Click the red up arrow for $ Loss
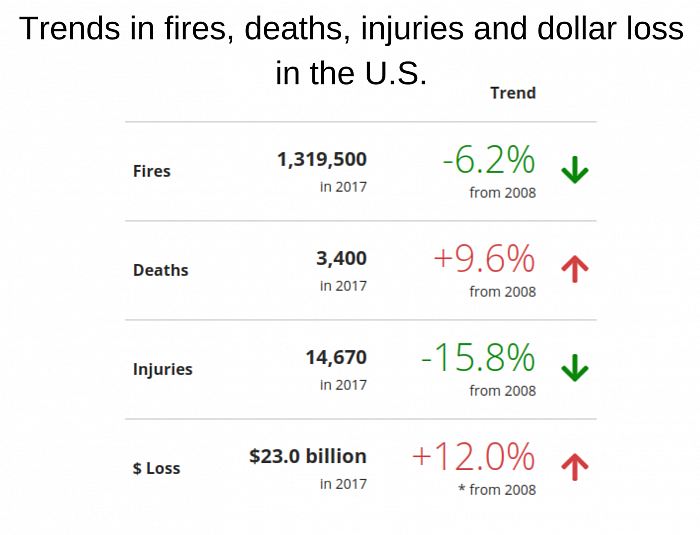 [x=575, y=467]
